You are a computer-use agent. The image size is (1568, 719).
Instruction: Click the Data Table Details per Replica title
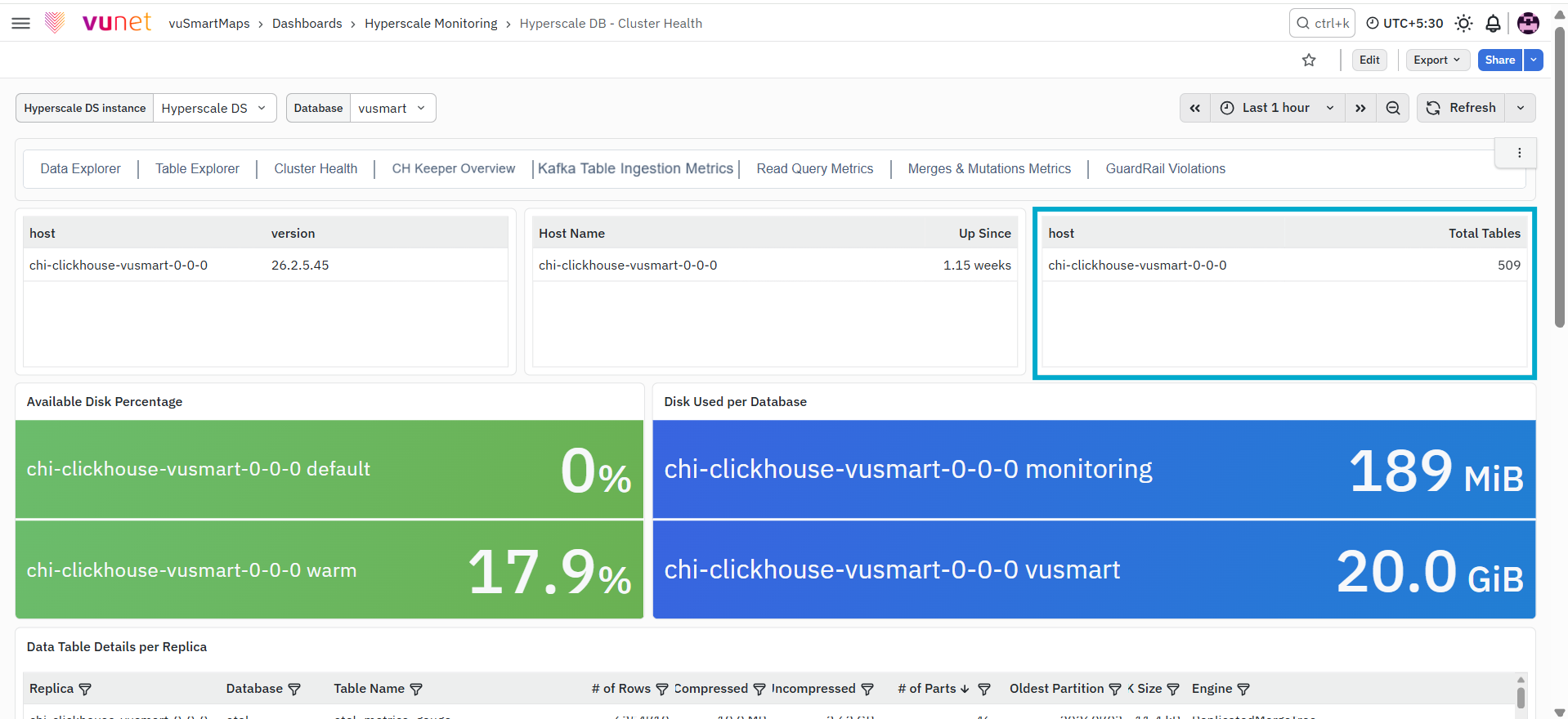[117, 646]
